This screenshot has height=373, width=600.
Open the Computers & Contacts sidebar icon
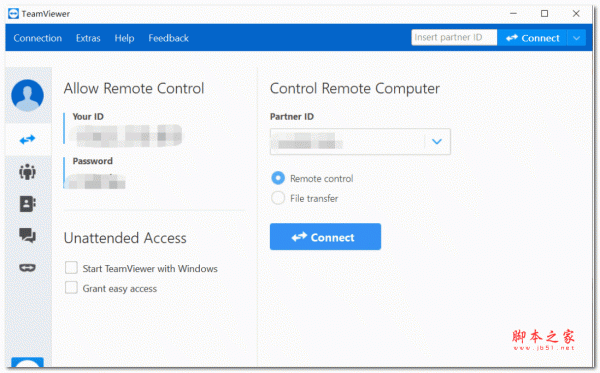(x=28, y=204)
